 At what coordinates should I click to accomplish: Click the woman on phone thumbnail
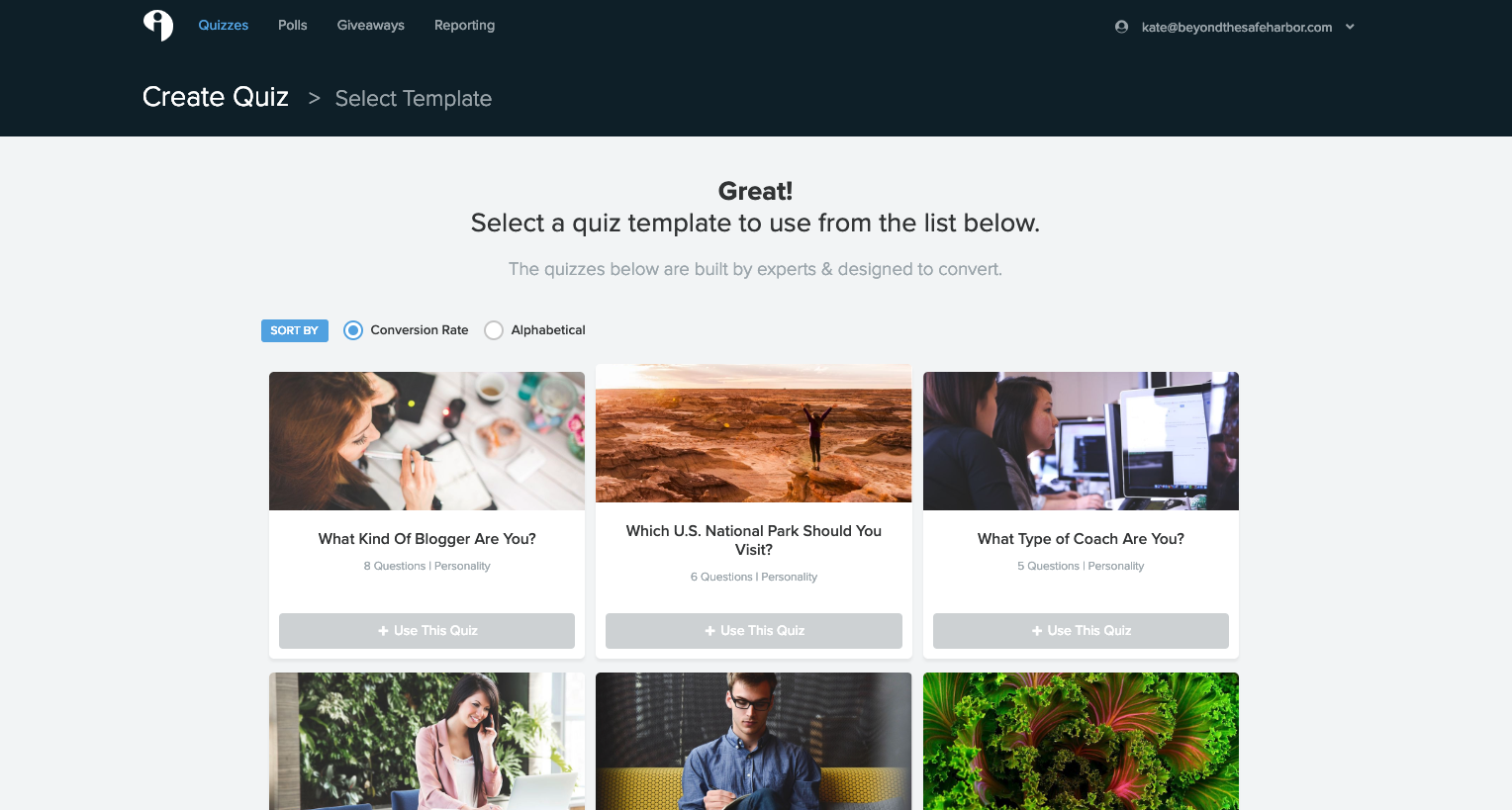(426, 742)
